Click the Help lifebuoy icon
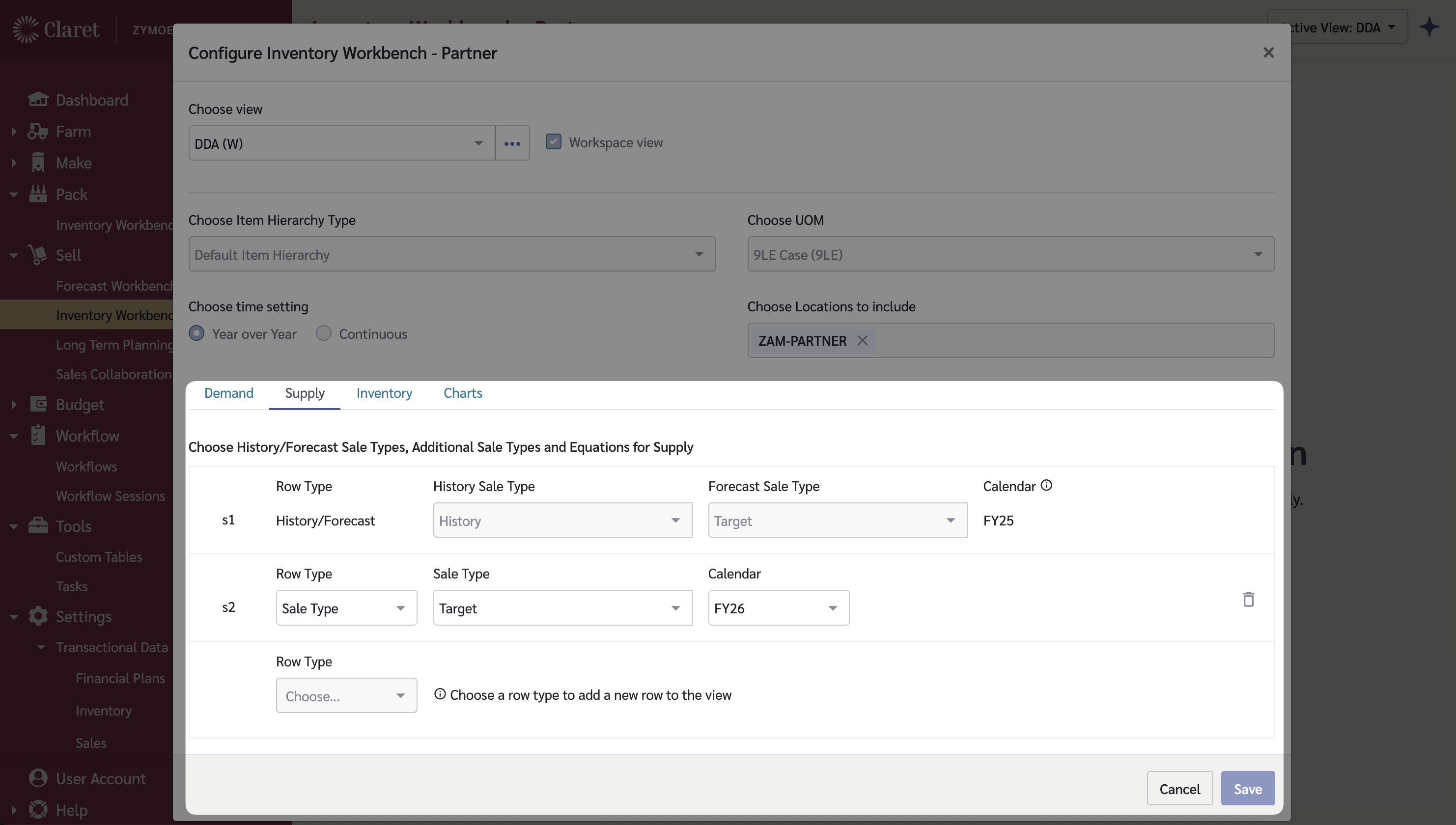The image size is (1456, 825). click(38, 810)
